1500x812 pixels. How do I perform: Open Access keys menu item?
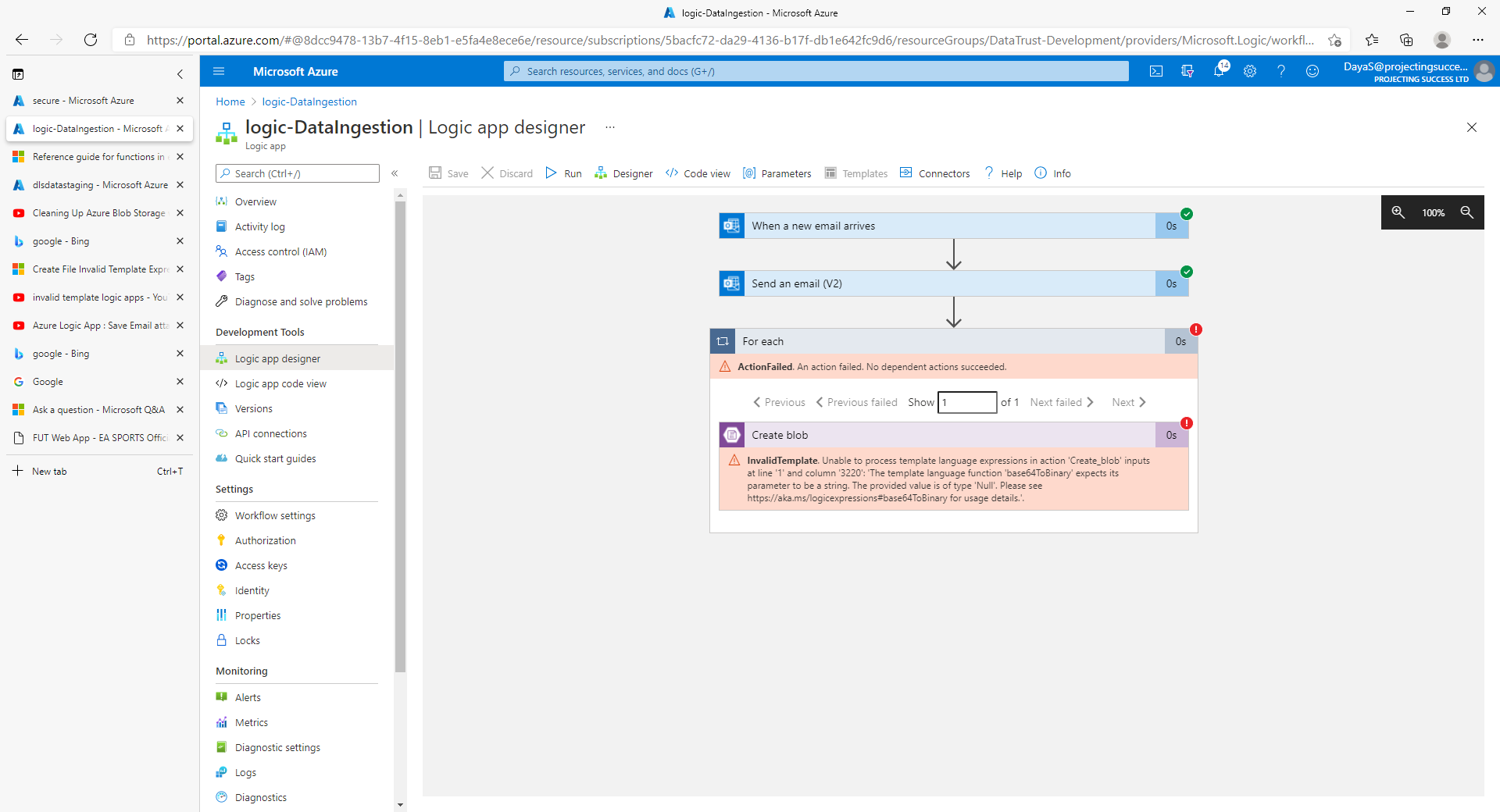click(x=297, y=565)
